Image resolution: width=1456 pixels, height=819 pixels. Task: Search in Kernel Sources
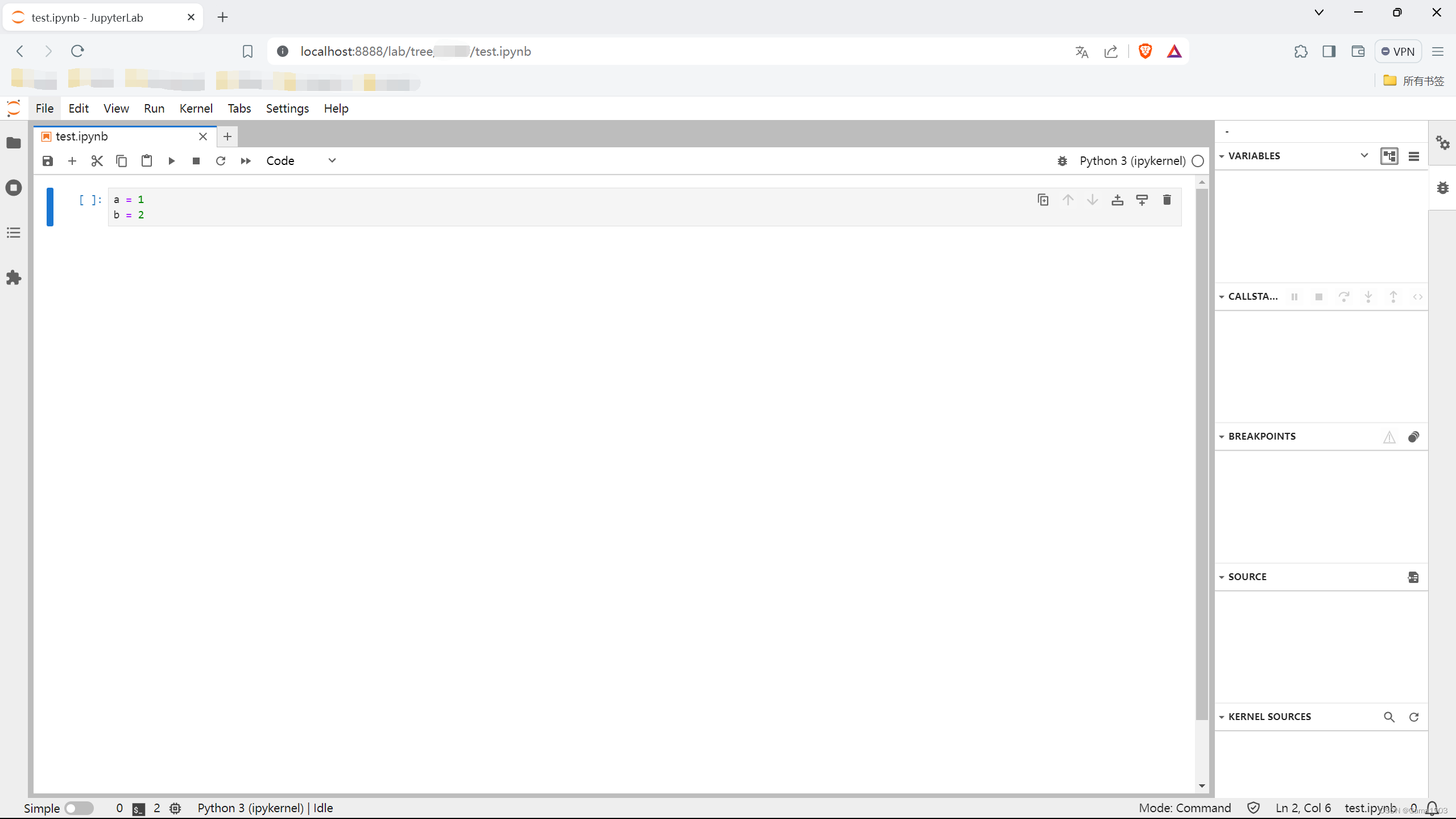[x=1389, y=717]
